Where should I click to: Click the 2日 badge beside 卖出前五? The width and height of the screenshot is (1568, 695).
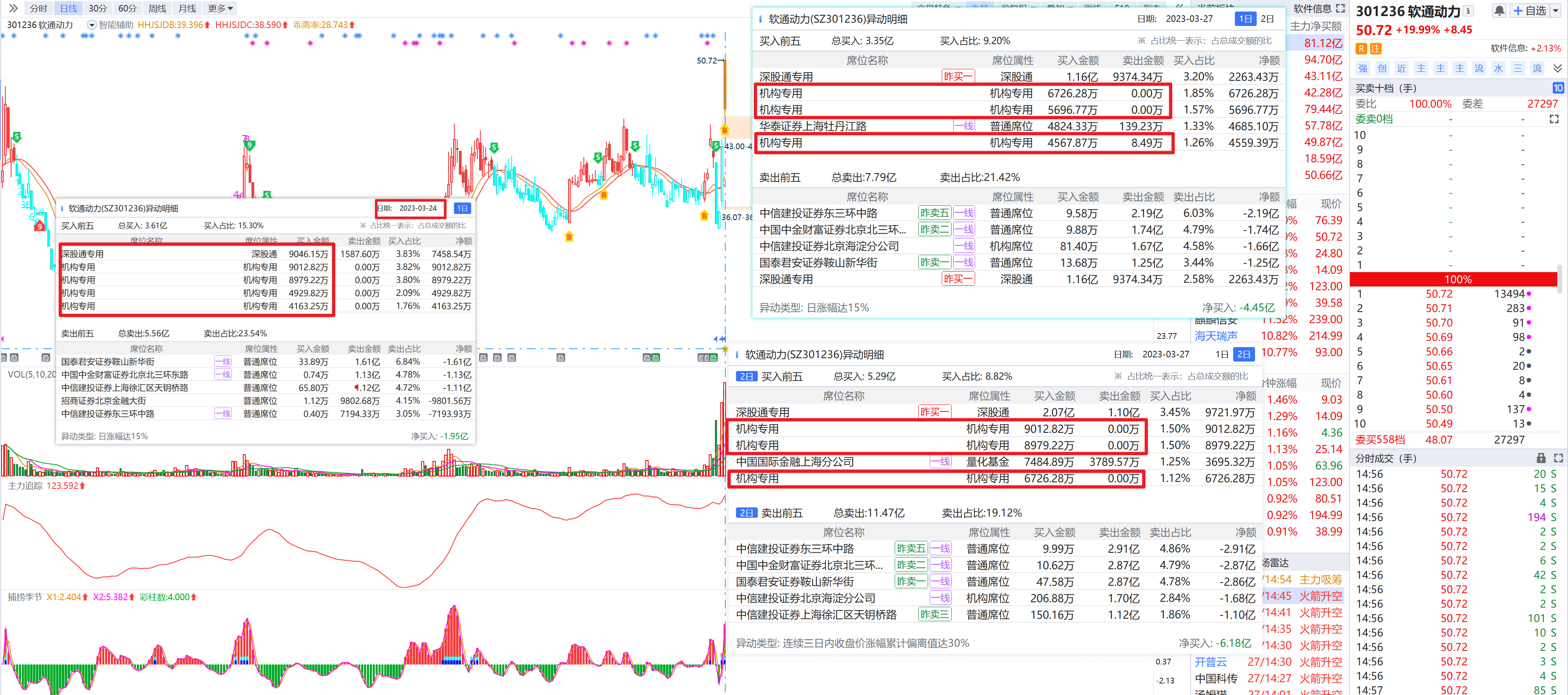[746, 513]
